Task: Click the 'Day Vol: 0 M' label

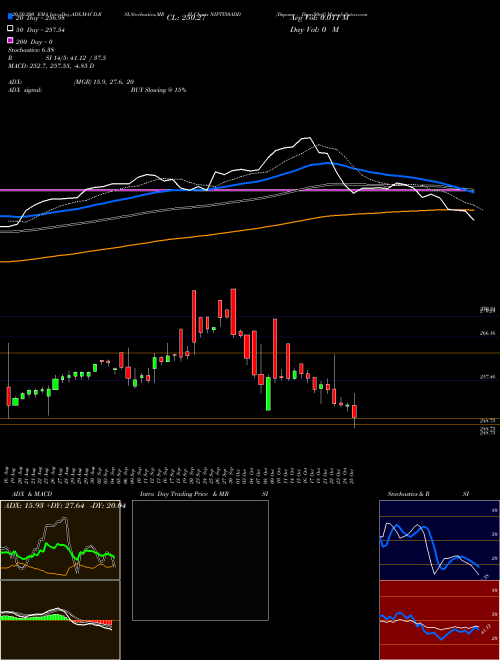Action: 314,30
